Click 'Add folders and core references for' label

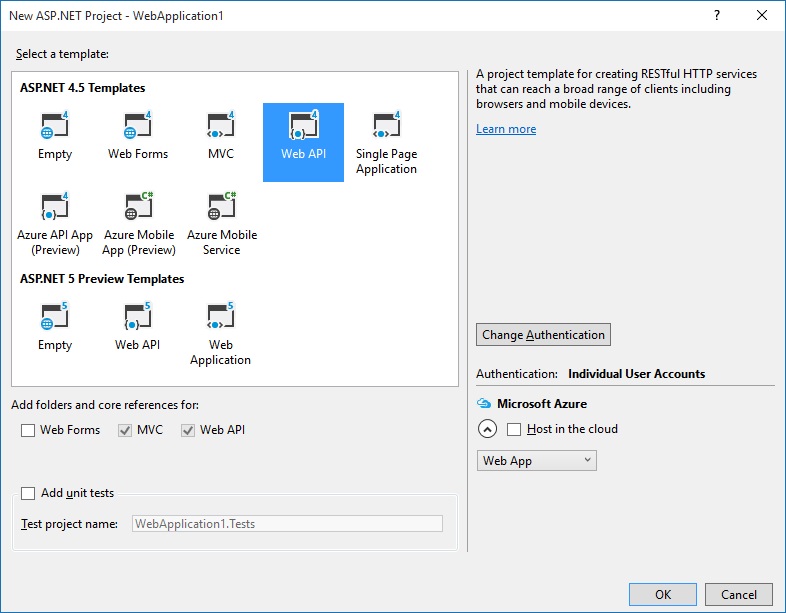click(x=105, y=404)
